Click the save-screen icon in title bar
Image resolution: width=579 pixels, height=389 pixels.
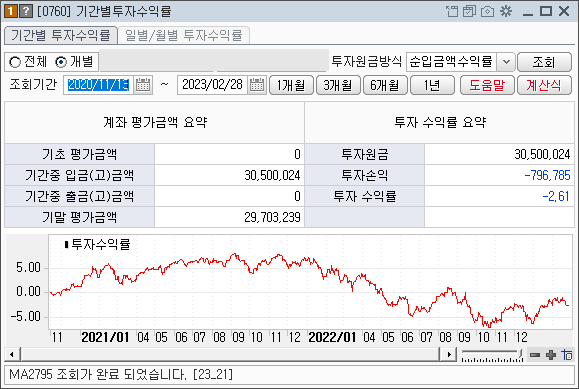tap(469, 11)
